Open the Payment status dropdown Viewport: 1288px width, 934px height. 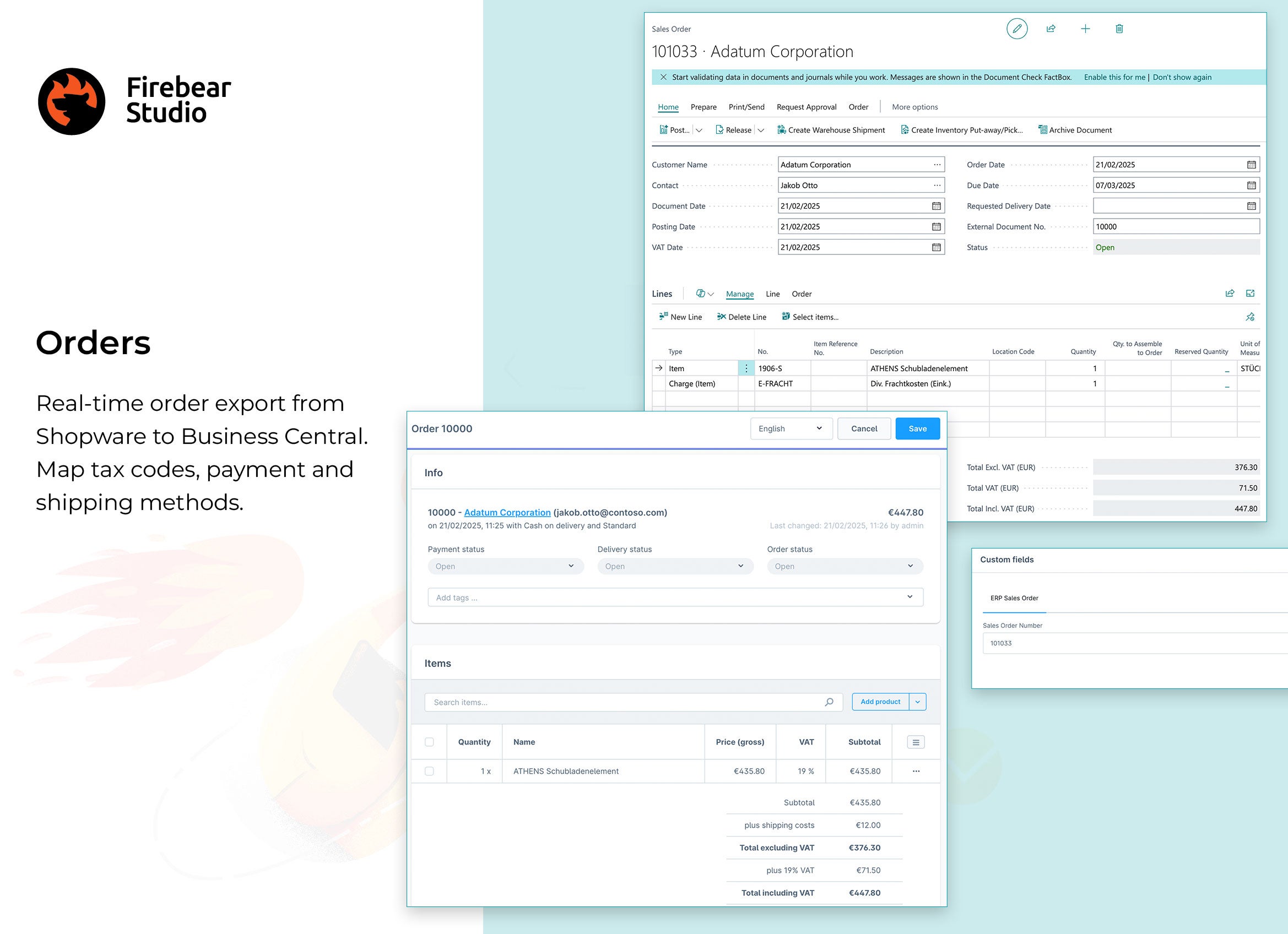coord(505,566)
